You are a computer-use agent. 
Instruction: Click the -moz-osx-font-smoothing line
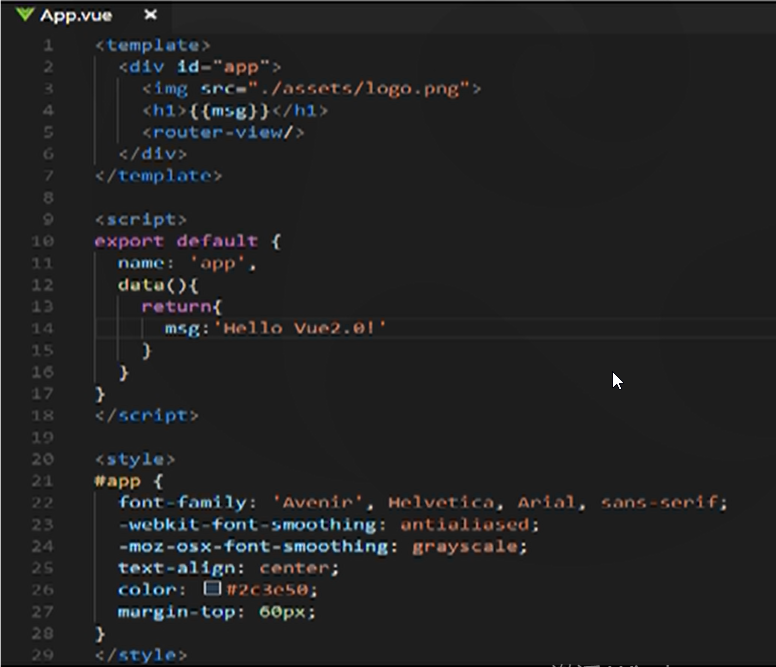pyautogui.click(x=323, y=546)
